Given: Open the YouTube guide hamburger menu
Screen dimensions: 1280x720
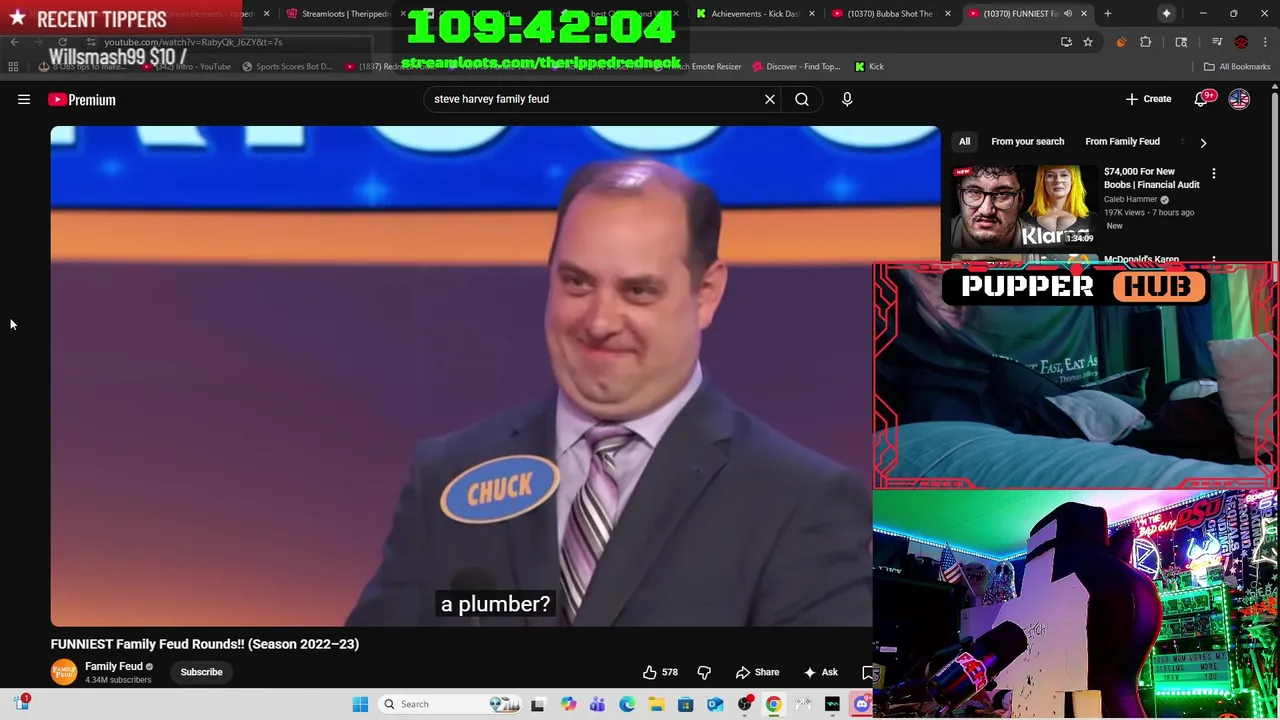Looking at the screenshot, I should 24,99.
